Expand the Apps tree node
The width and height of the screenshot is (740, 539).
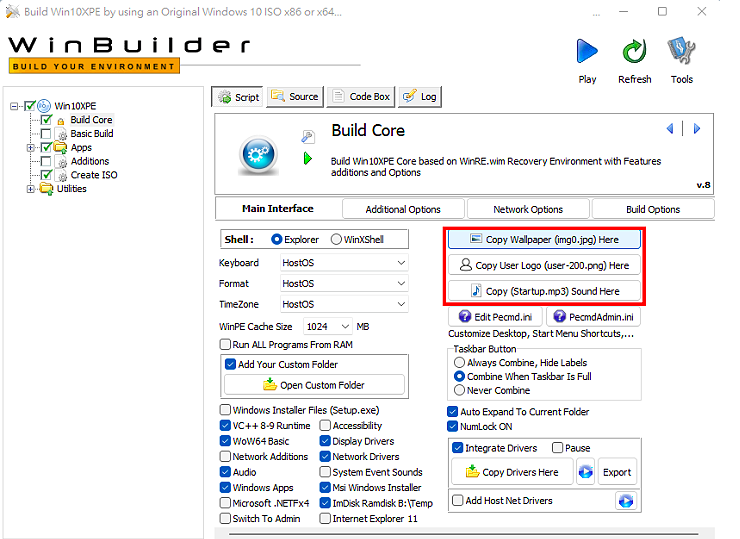point(31,148)
